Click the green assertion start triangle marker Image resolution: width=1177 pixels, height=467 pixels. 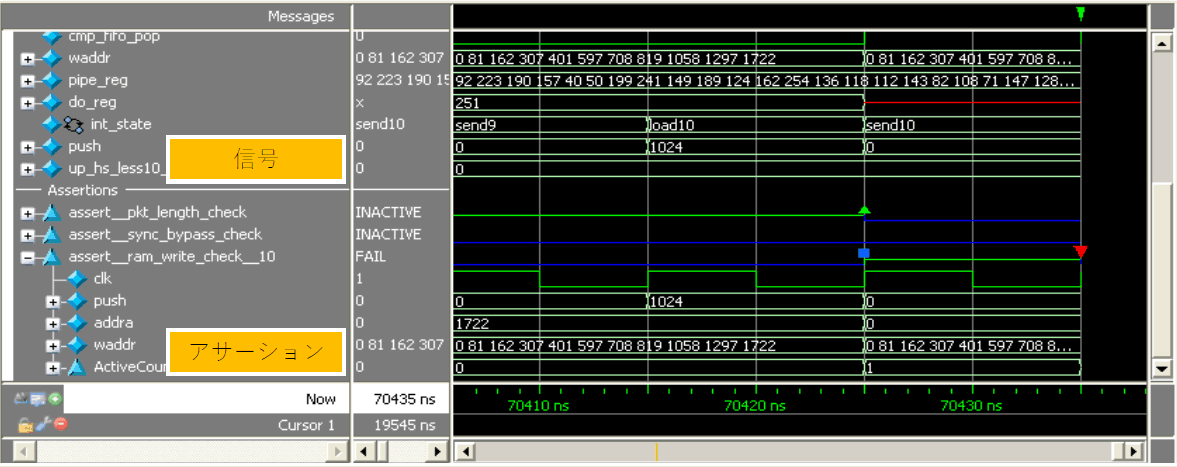tap(864, 209)
